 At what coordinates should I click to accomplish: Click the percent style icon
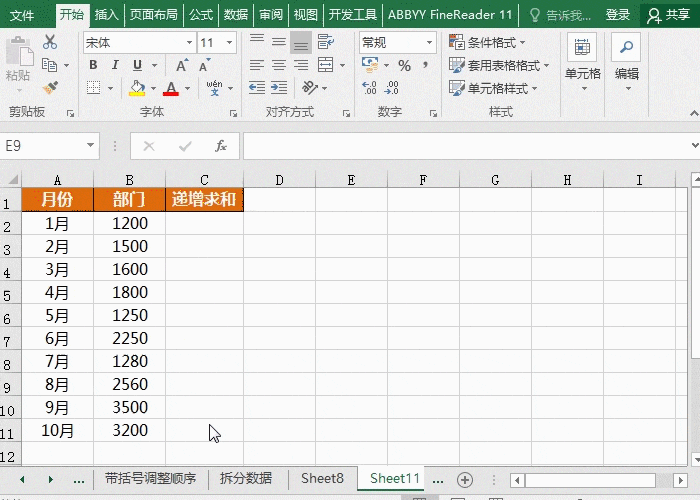coord(404,65)
